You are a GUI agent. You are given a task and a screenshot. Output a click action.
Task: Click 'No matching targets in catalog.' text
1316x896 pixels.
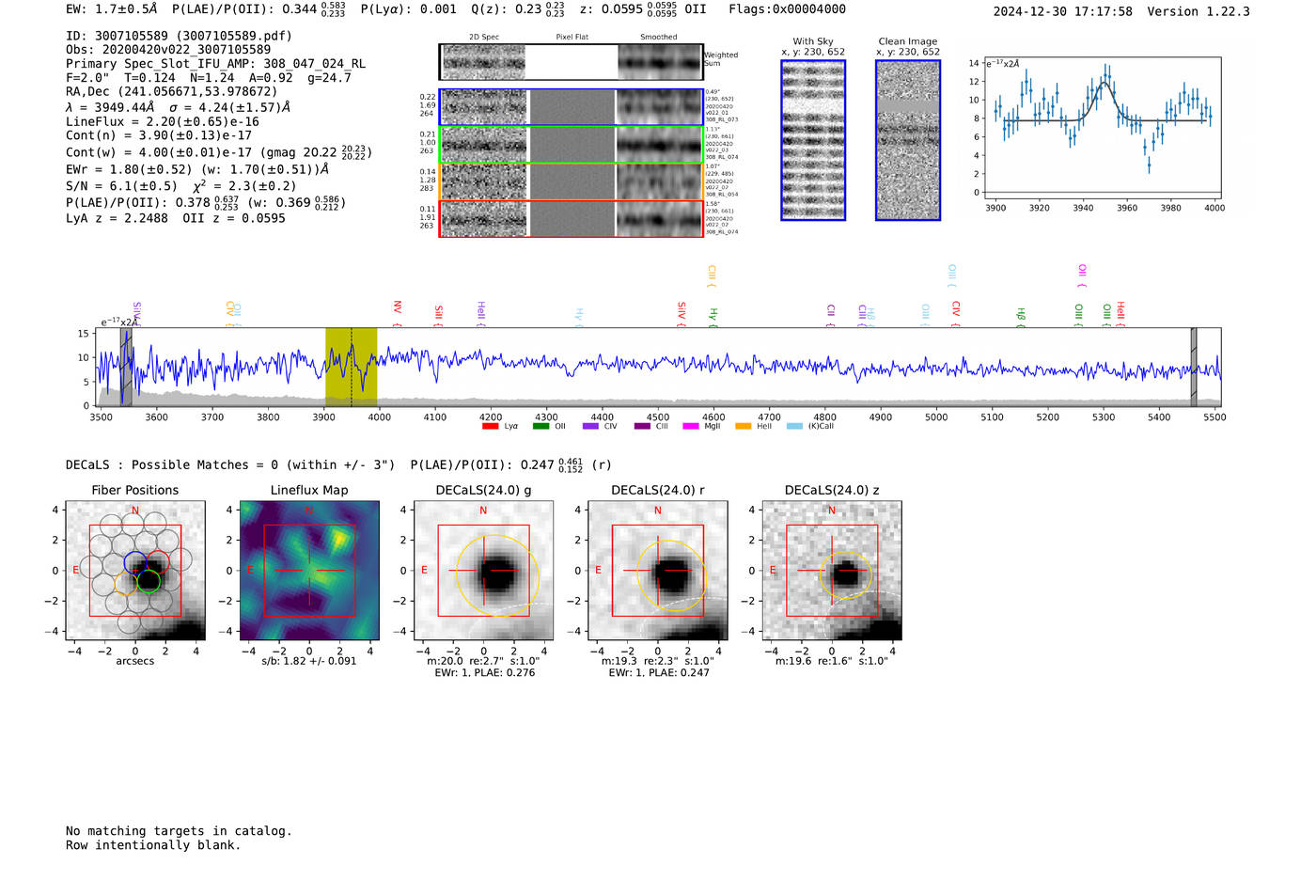(x=179, y=831)
